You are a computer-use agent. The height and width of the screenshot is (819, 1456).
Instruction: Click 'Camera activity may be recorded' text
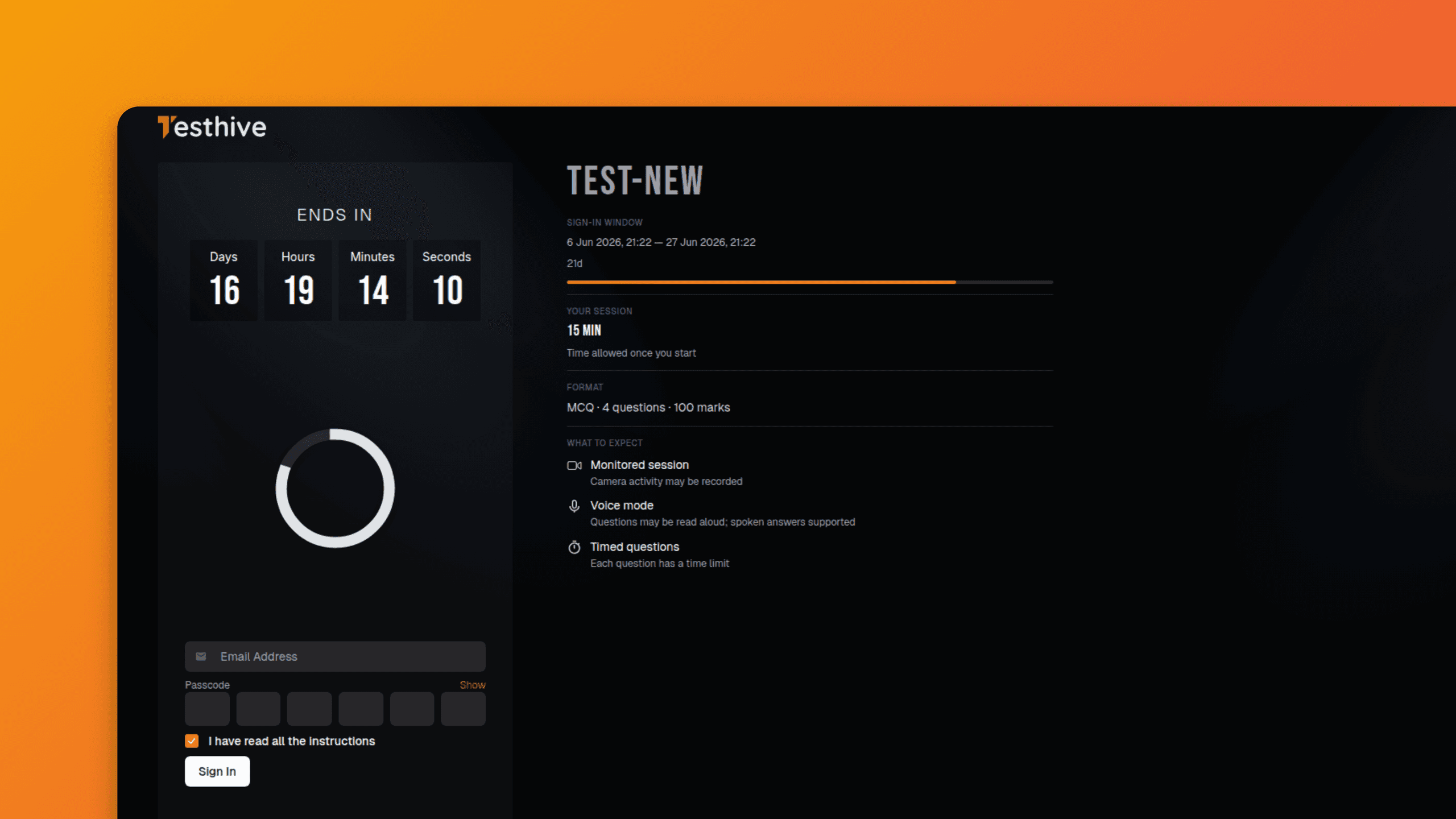point(666,482)
